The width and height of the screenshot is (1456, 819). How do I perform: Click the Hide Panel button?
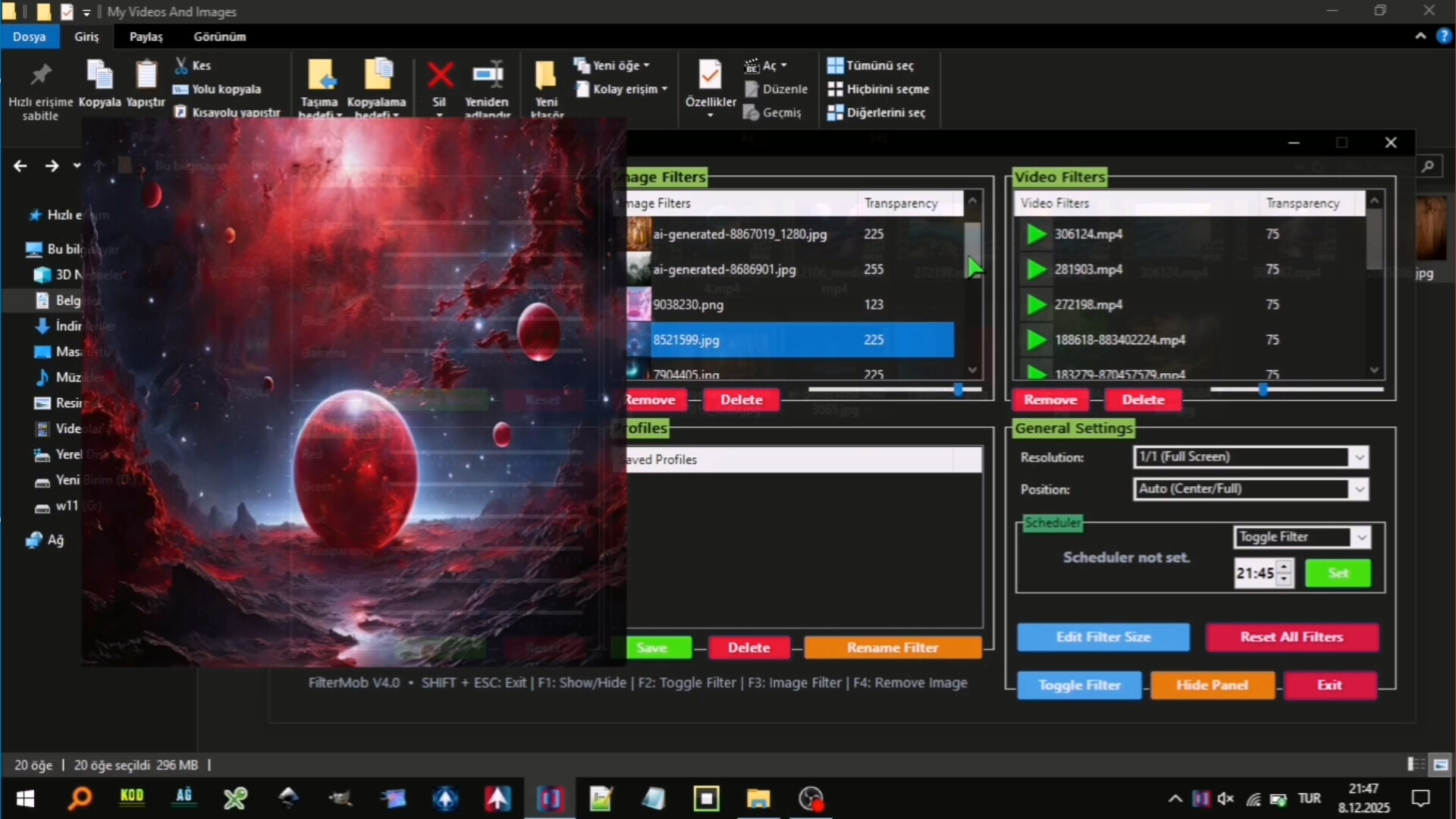1211,685
